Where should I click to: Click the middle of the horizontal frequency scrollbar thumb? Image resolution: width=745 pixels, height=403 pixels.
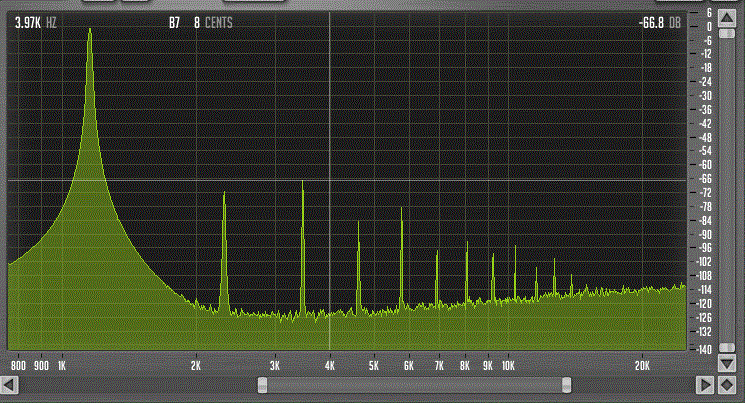[x=414, y=385]
